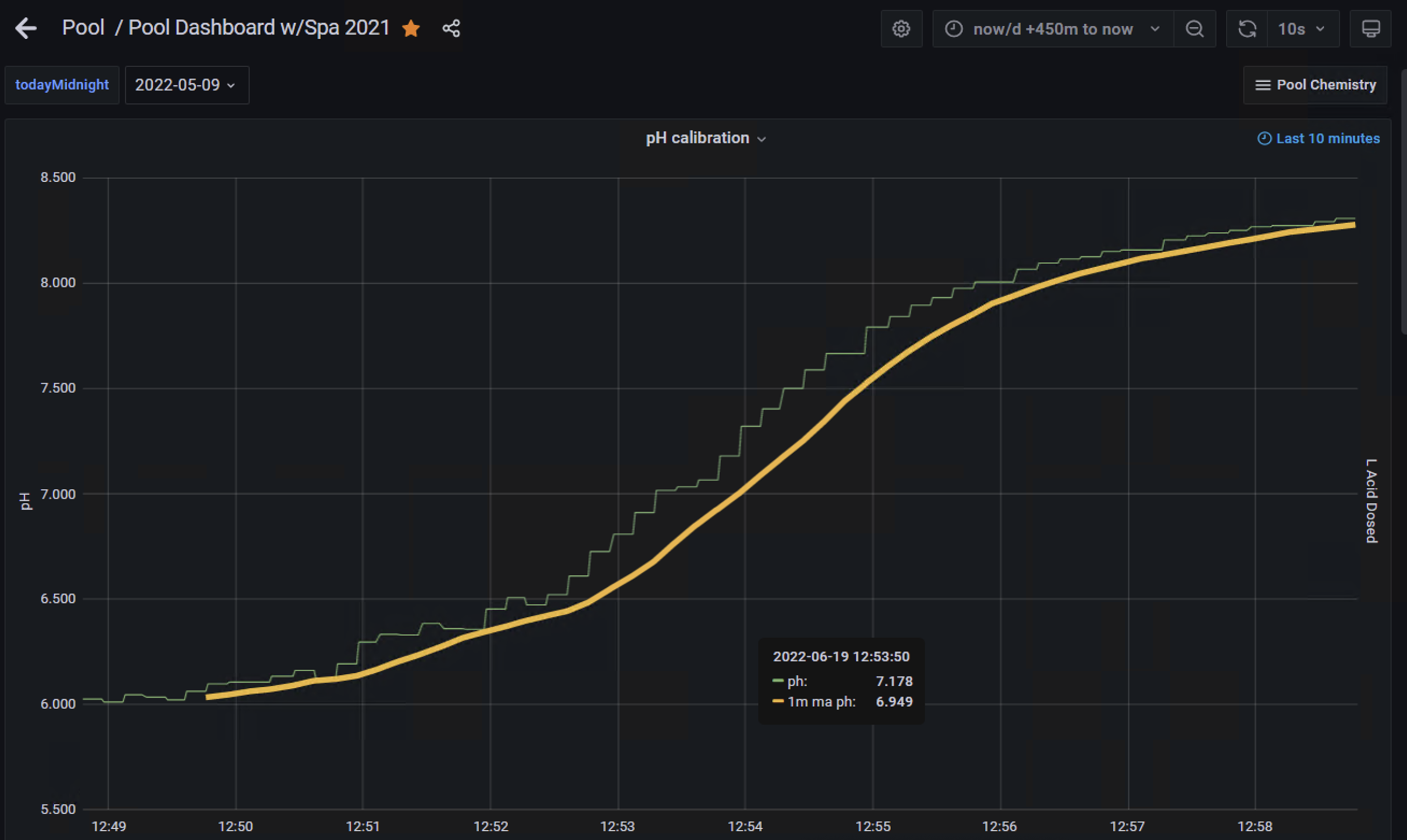The height and width of the screenshot is (840, 1407).
Task: Toggle the dashboard favorite star
Action: pyautogui.click(x=412, y=29)
